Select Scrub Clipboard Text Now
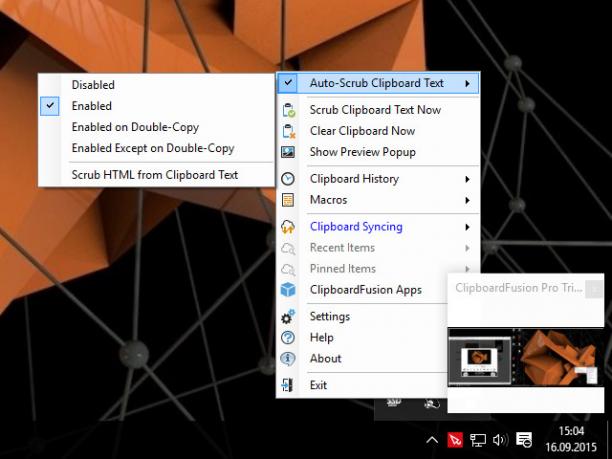Screen dimensions: 612x459 tap(378, 110)
